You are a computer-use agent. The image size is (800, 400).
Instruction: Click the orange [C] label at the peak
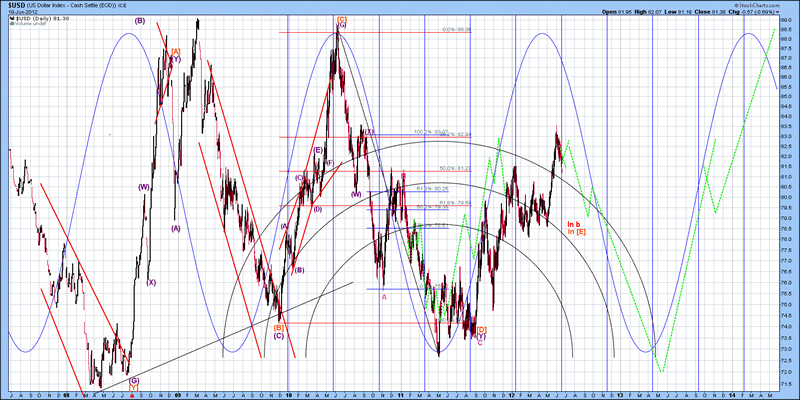coord(342,21)
